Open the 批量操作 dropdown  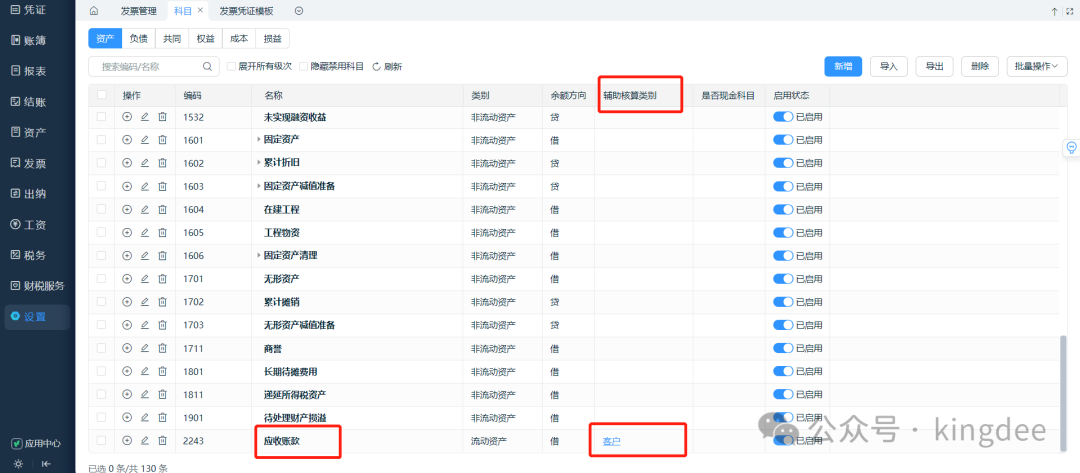pos(1037,66)
